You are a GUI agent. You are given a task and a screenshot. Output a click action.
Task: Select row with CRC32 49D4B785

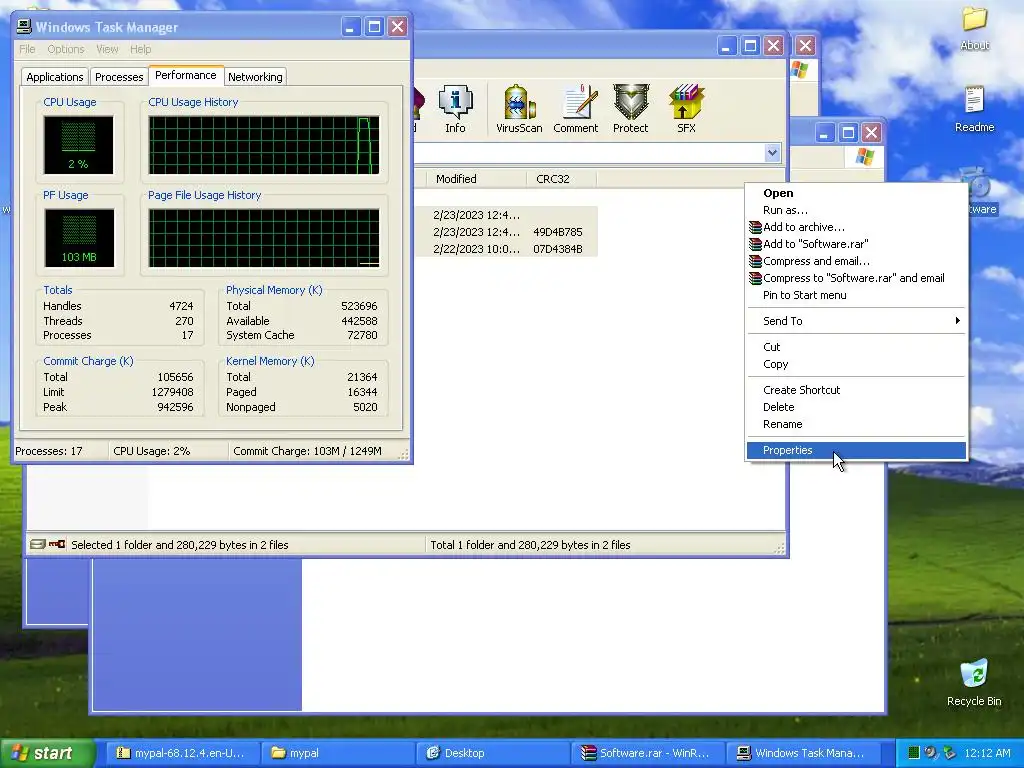tap(505, 232)
